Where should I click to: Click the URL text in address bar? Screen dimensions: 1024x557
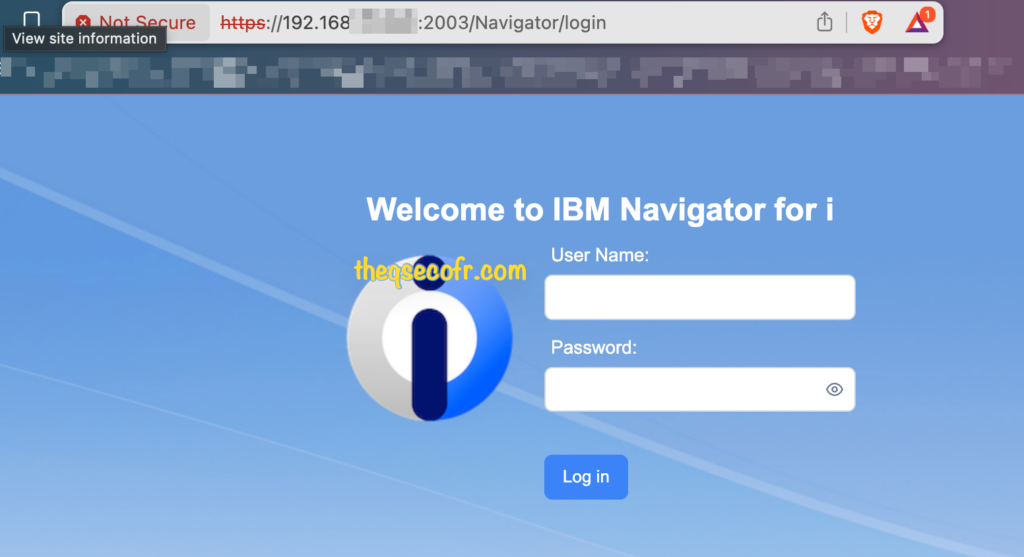coord(413,23)
